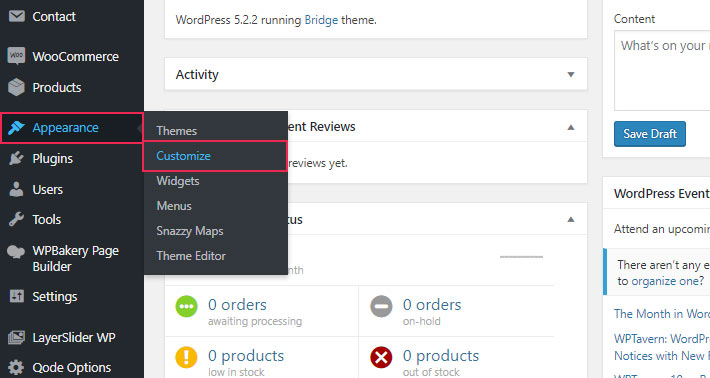
Task: Click the Bridge theme link
Action: pyautogui.click(x=321, y=20)
